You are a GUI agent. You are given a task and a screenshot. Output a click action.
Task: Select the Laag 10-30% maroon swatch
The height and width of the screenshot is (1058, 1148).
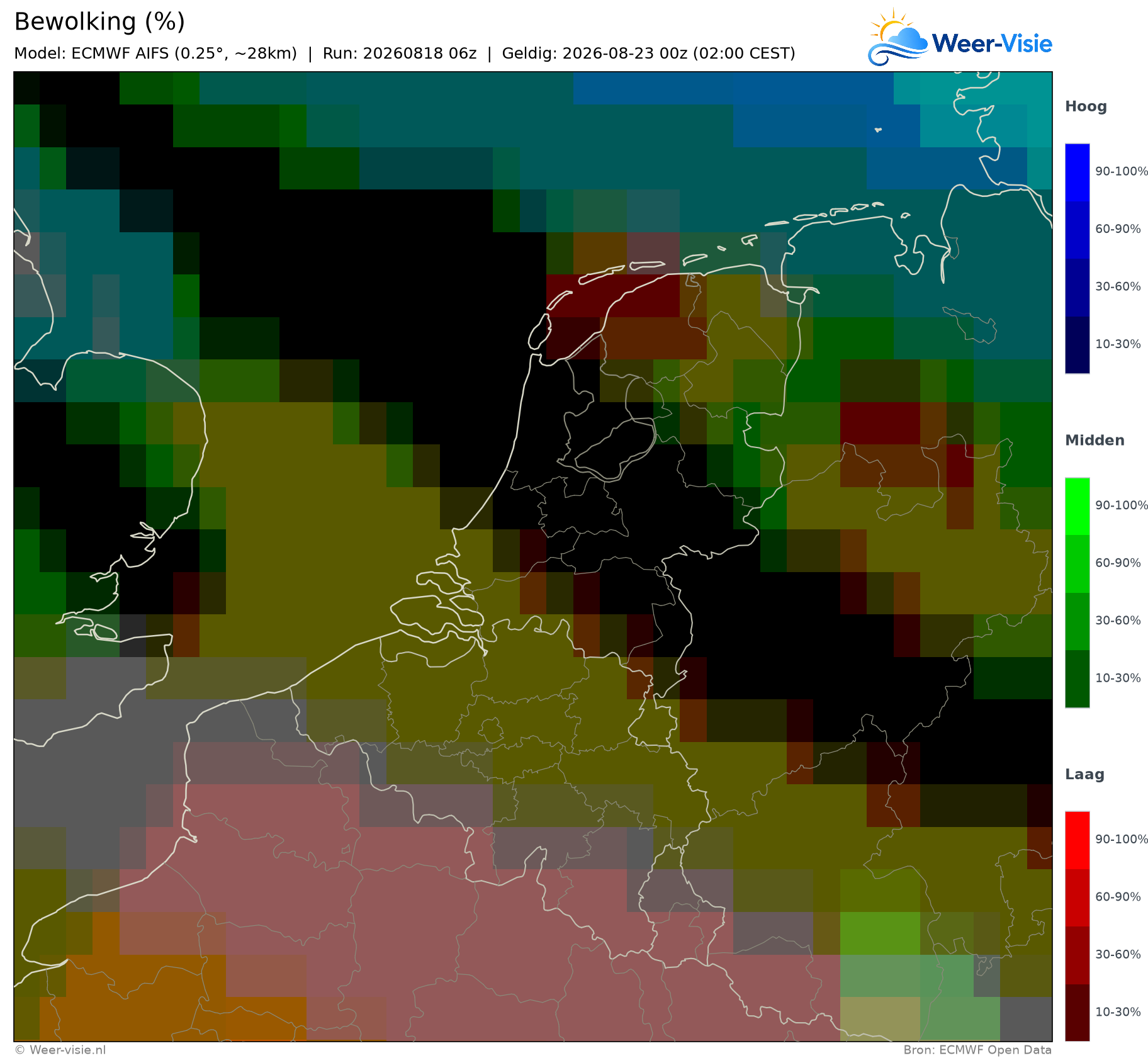click(x=1077, y=1013)
